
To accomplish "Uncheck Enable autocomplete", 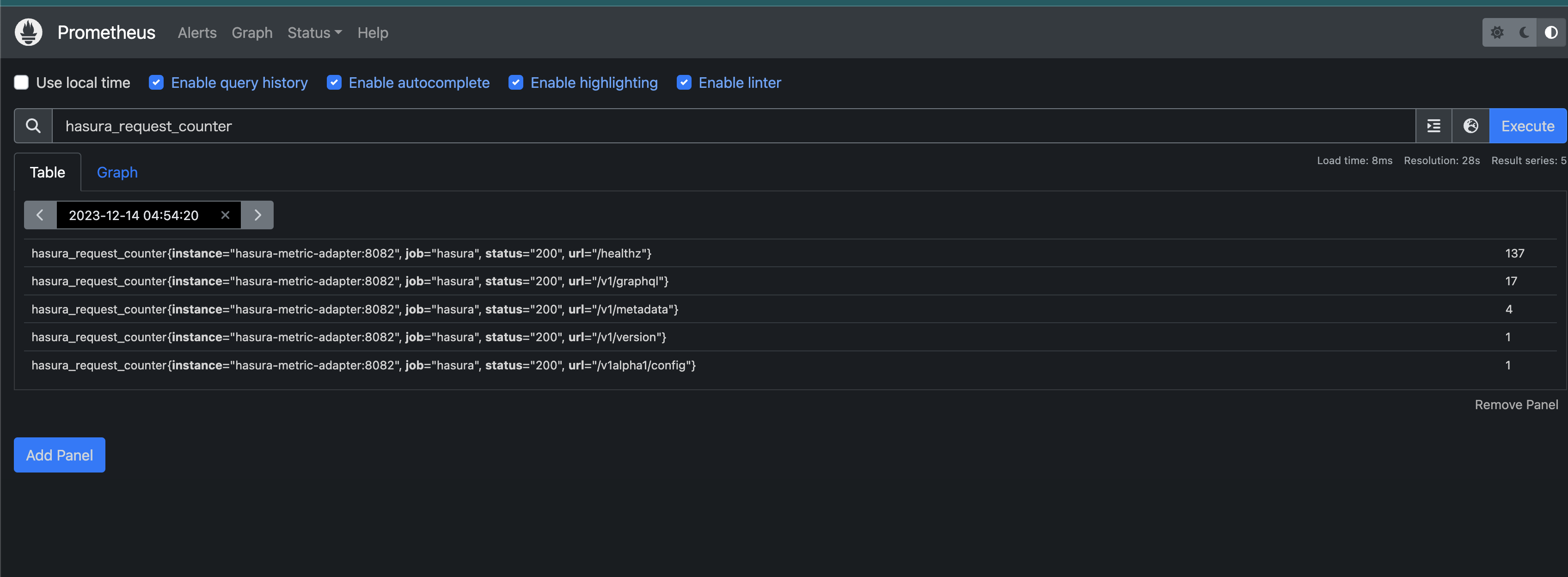I will click(x=334, y=83).
